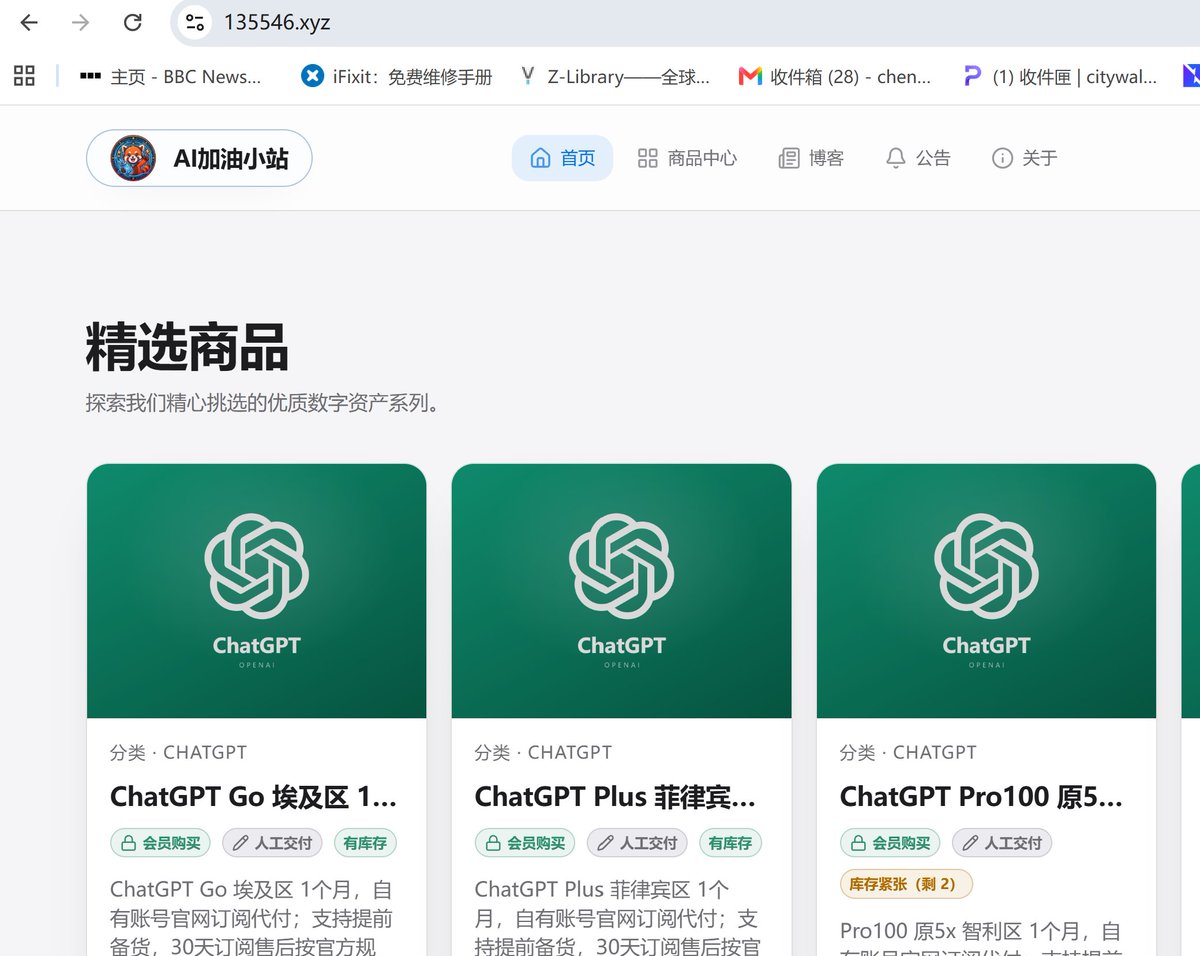The height and width of the screenshot is (956, 1200).
Task: Open the iFixit bookmark
Action: tap(397, 76)
